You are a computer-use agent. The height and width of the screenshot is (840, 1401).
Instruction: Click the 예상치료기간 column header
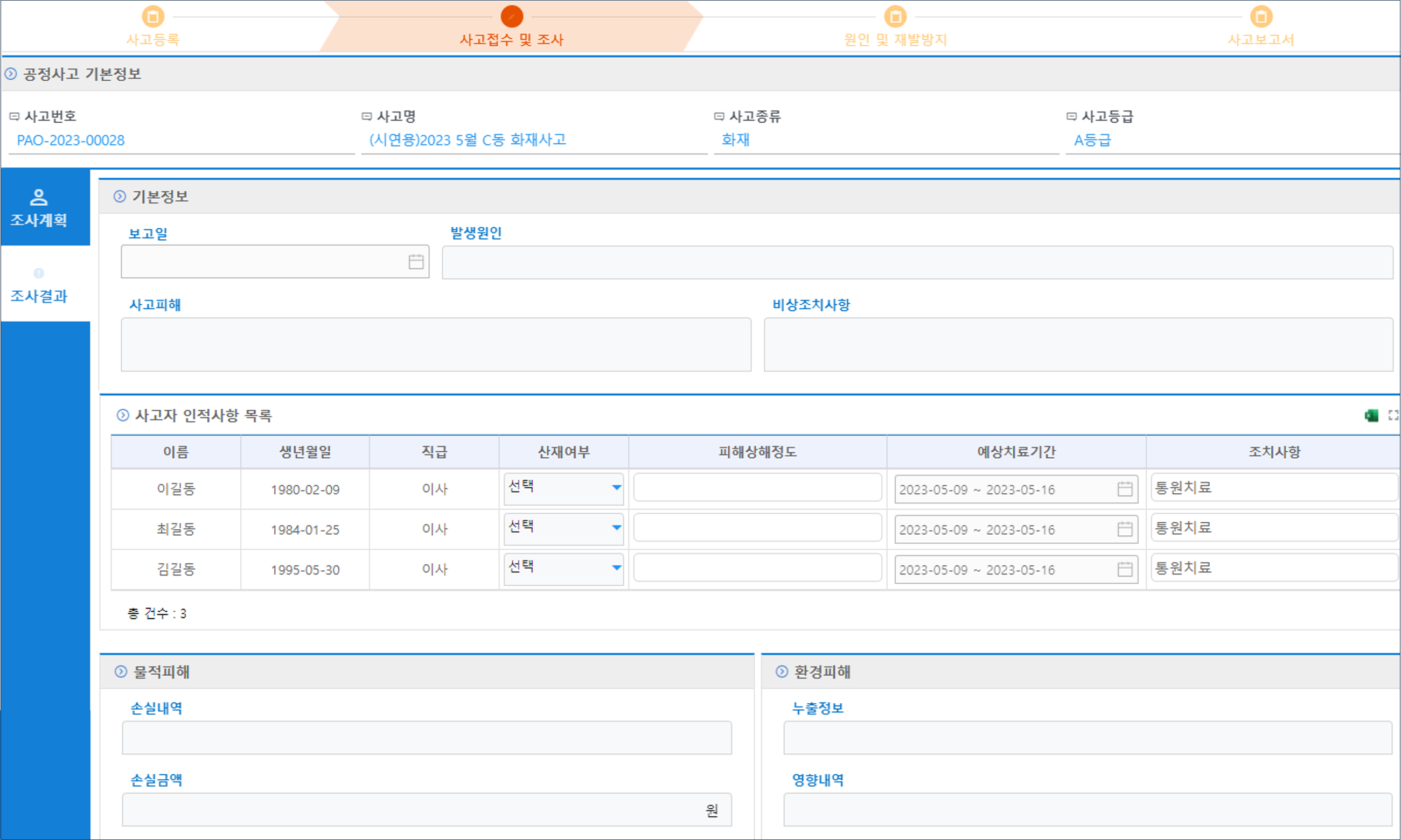click(x=1016, y=452)
